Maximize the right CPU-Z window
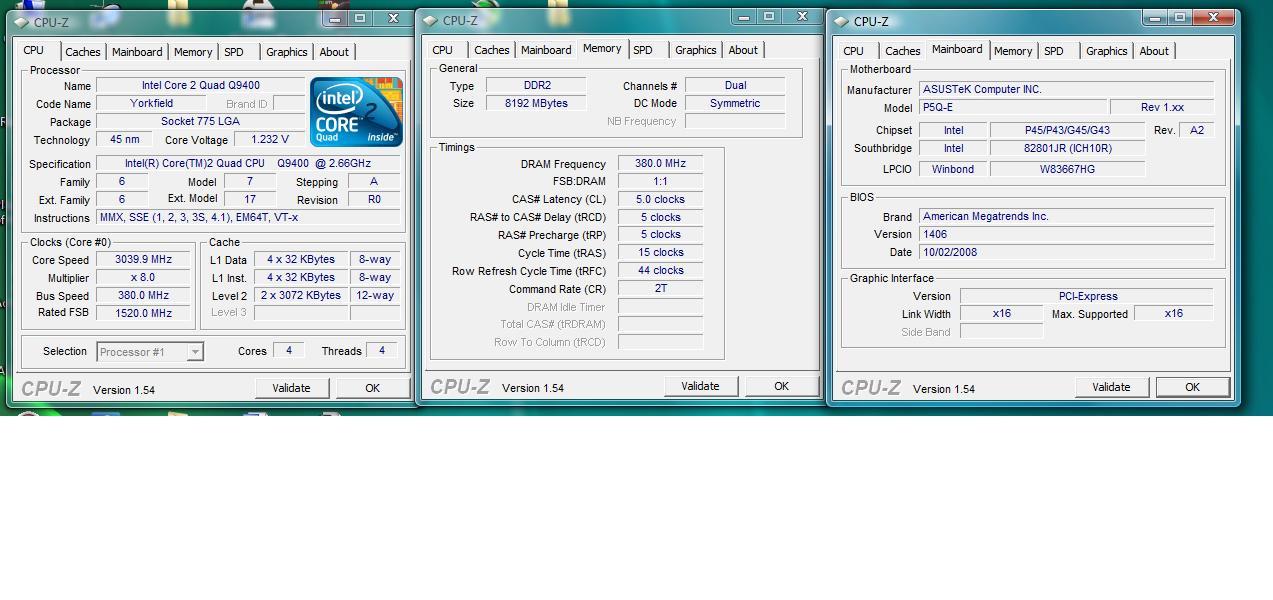This screenshot has height=600, width=1273. coord(1180,17)
